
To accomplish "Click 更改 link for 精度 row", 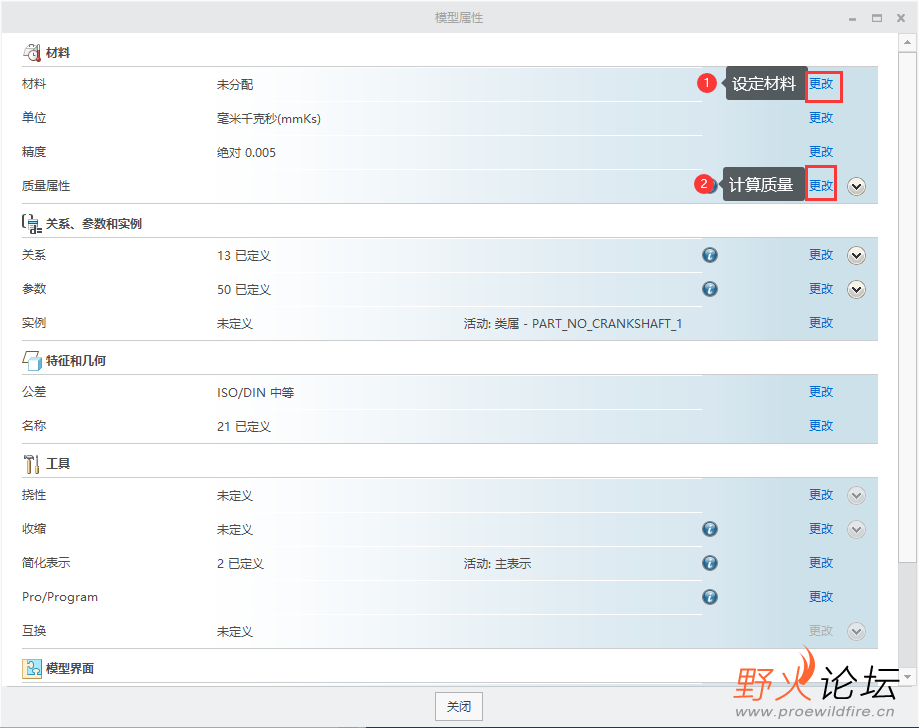I will click(821, 152).
